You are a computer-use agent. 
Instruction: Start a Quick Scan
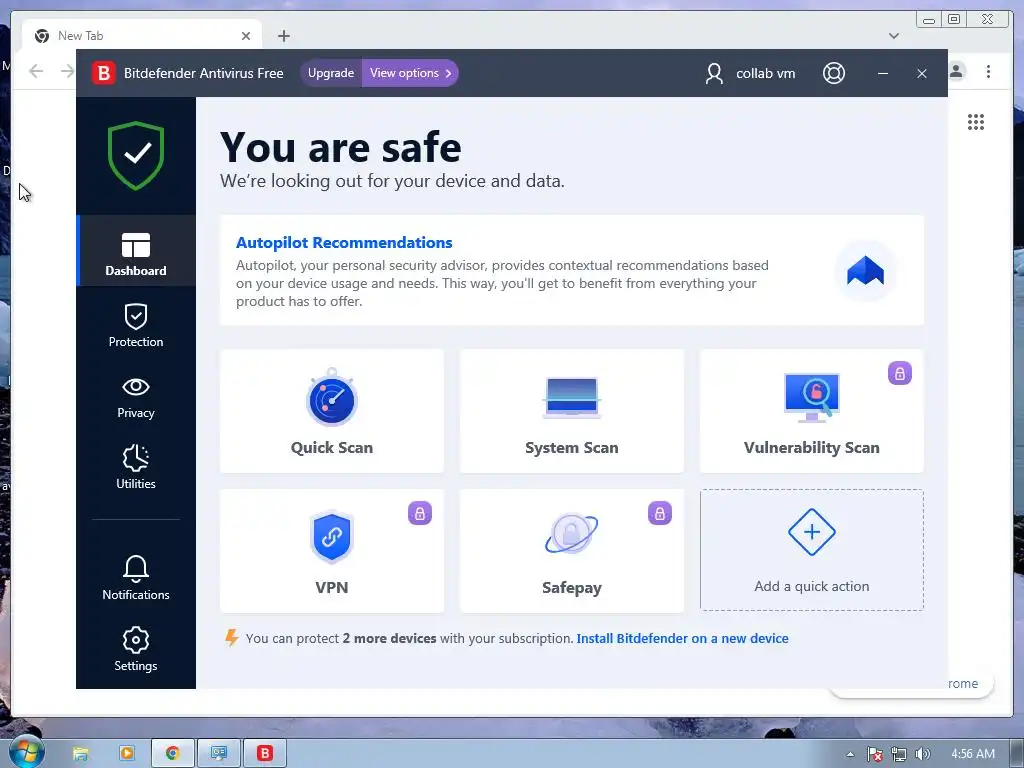[x=332, y=411]
